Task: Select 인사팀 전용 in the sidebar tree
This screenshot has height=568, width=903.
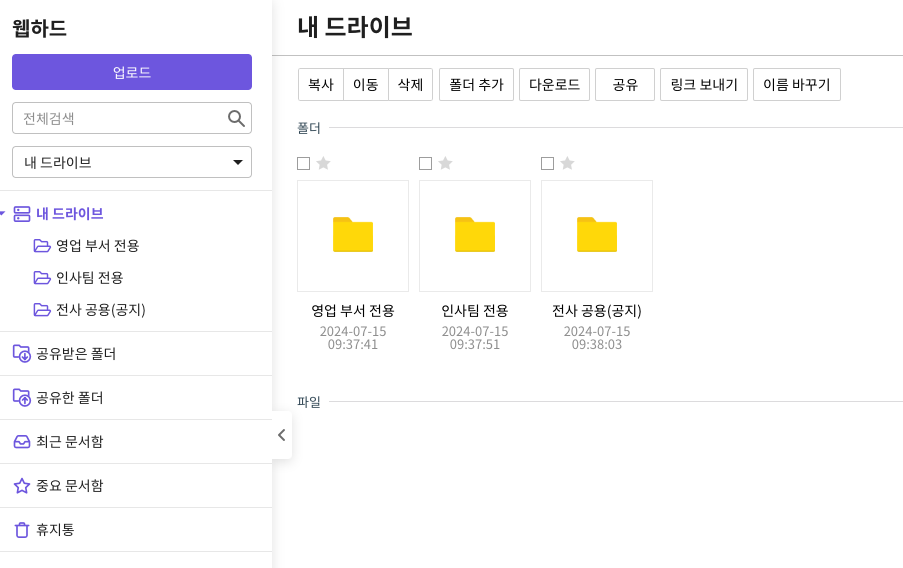Action: click(x=89, y=277)
